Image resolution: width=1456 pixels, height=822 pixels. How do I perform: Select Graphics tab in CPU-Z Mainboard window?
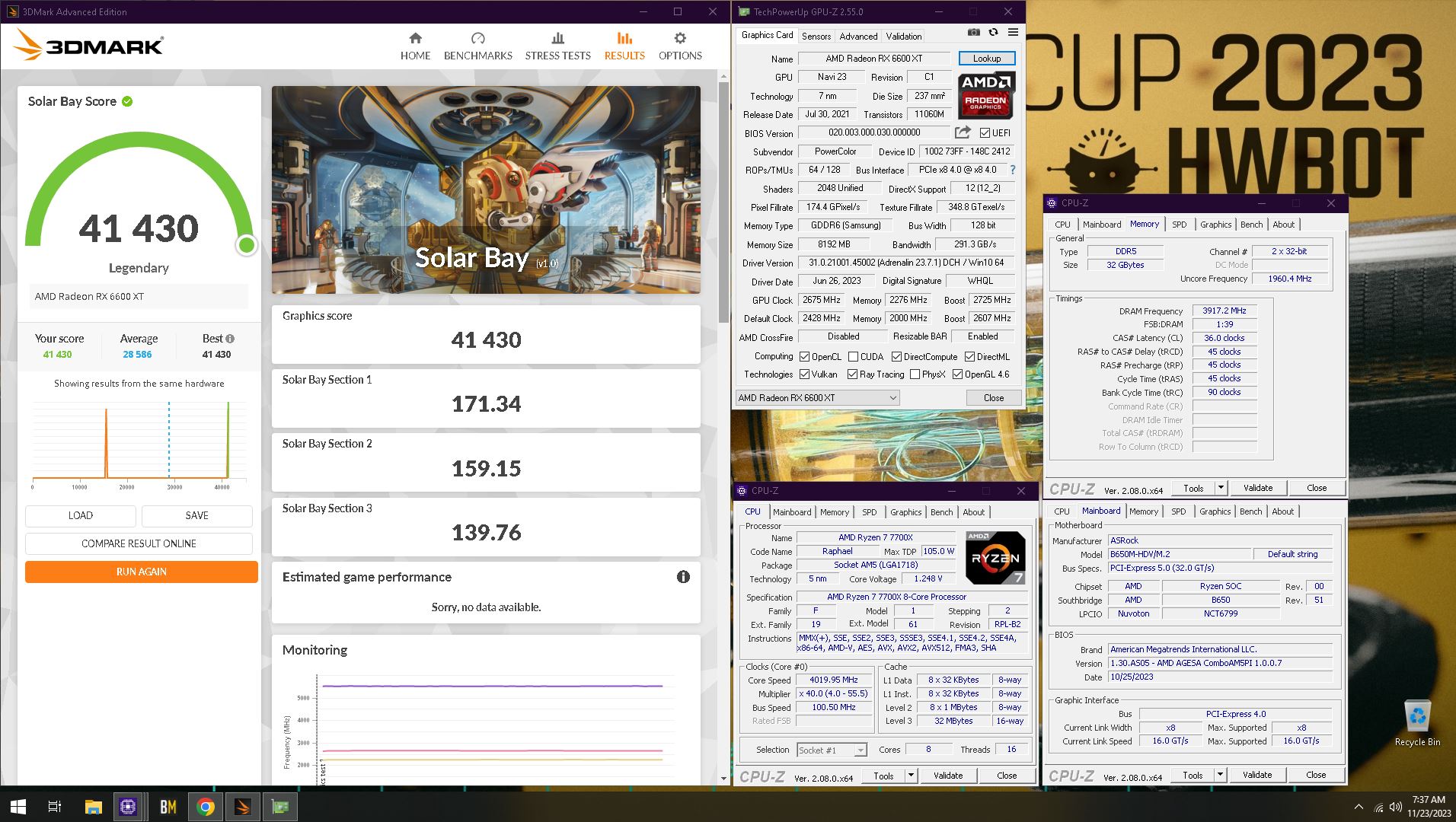click(x=1215, y=511)
